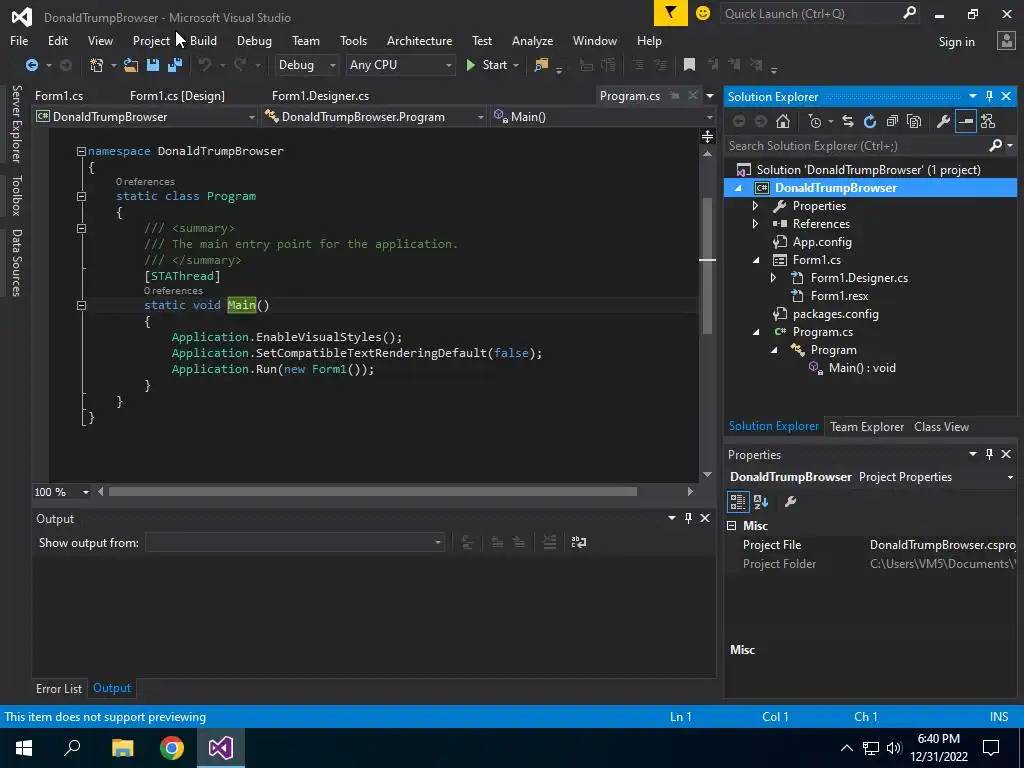Click the split editor window handle
This screenshot has width=1024, height=768.
(707, 136)
